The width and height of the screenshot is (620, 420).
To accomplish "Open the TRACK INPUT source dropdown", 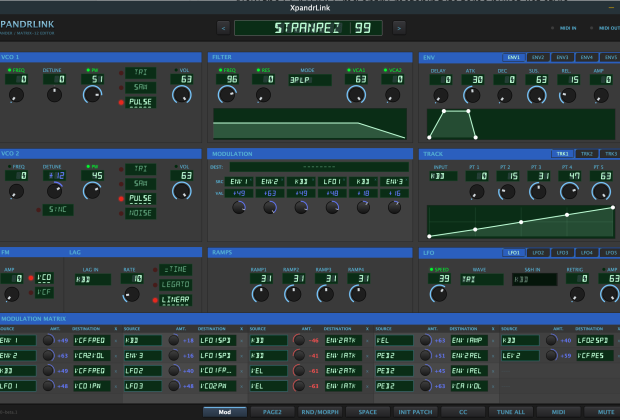I will 443,176.
